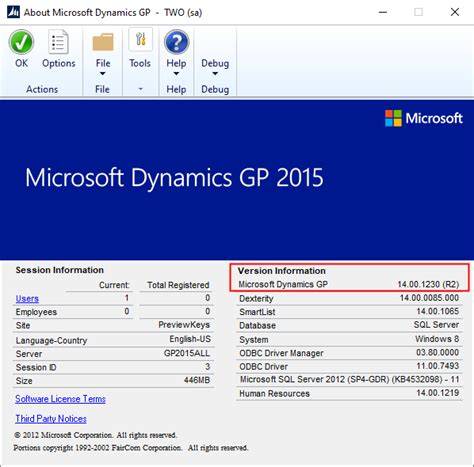474x467 pixels.
Task: Click the System value Windows 8
Action: (x=437, y=339)
